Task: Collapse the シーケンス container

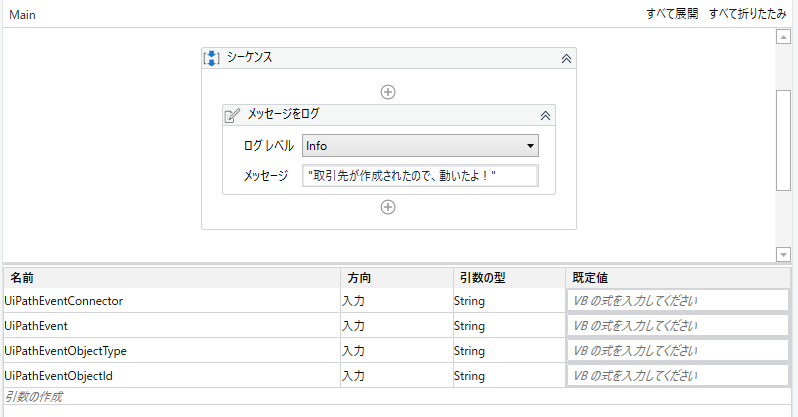Action: coord(566,59)
